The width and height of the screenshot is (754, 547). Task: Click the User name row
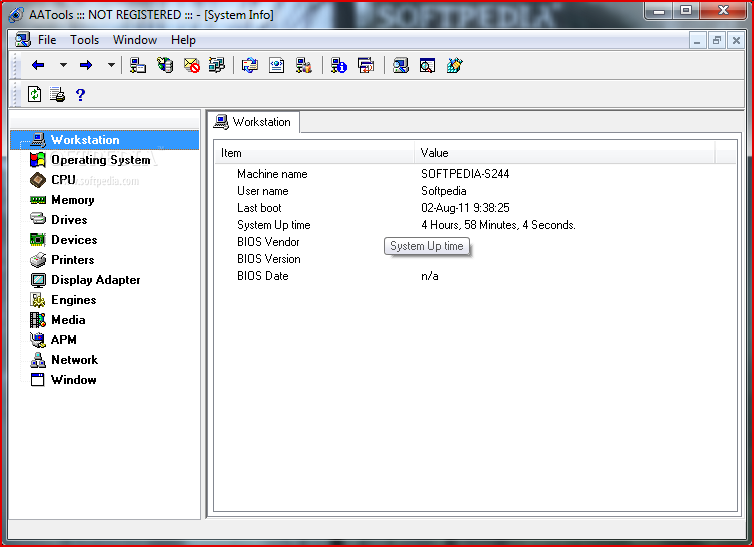475,191
